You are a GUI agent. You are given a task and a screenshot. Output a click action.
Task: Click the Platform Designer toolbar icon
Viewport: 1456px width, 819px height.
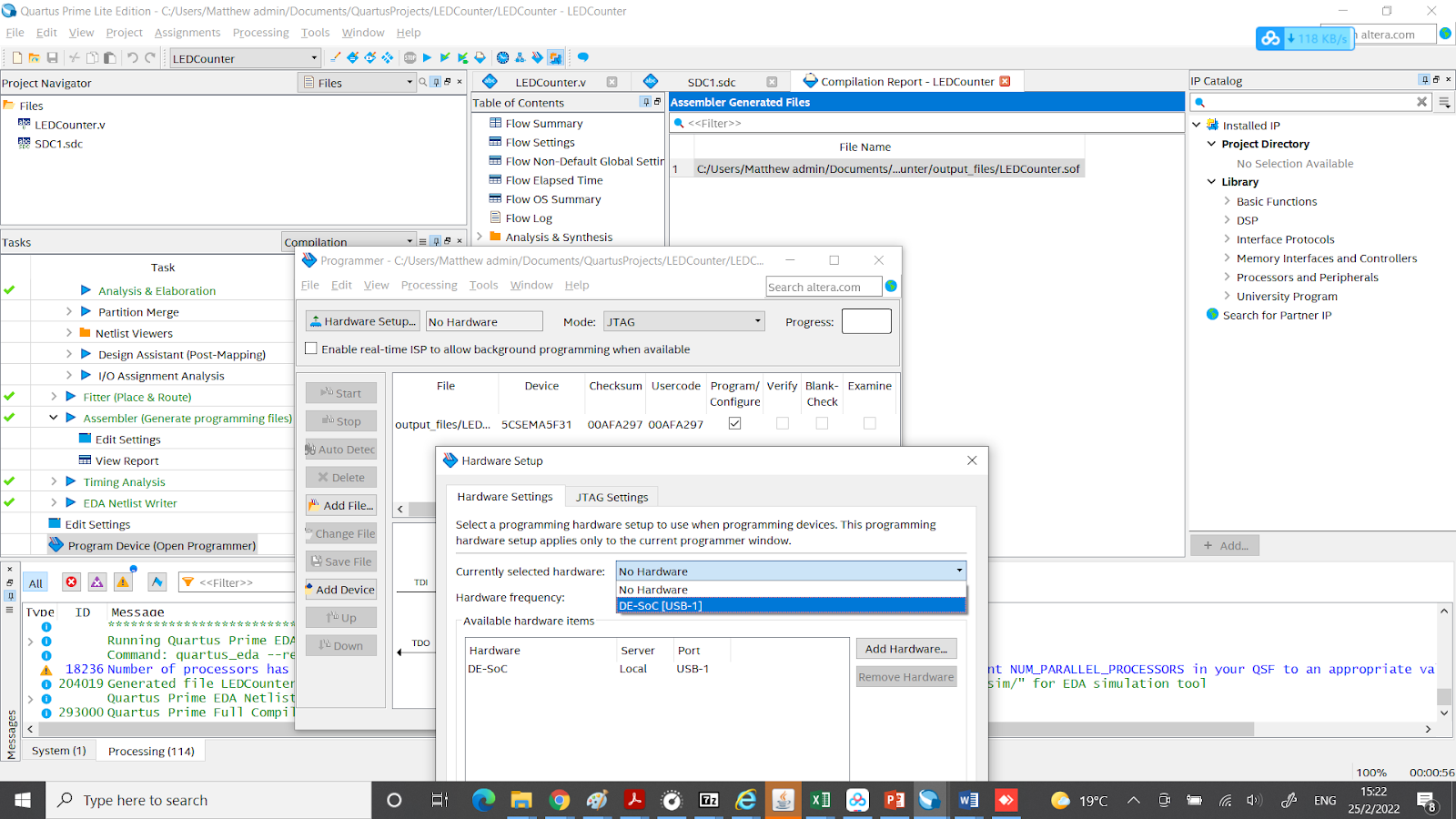pyautogui.click(x=555, y=57)
